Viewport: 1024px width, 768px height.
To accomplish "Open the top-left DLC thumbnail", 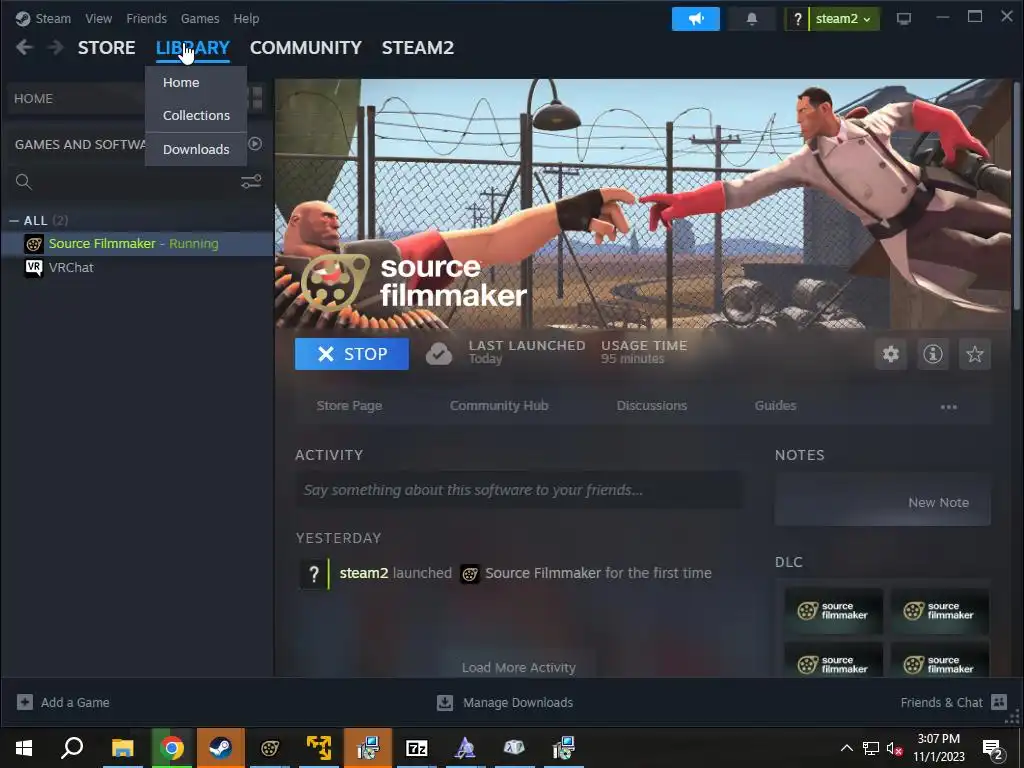I will (x=833, y=611).
